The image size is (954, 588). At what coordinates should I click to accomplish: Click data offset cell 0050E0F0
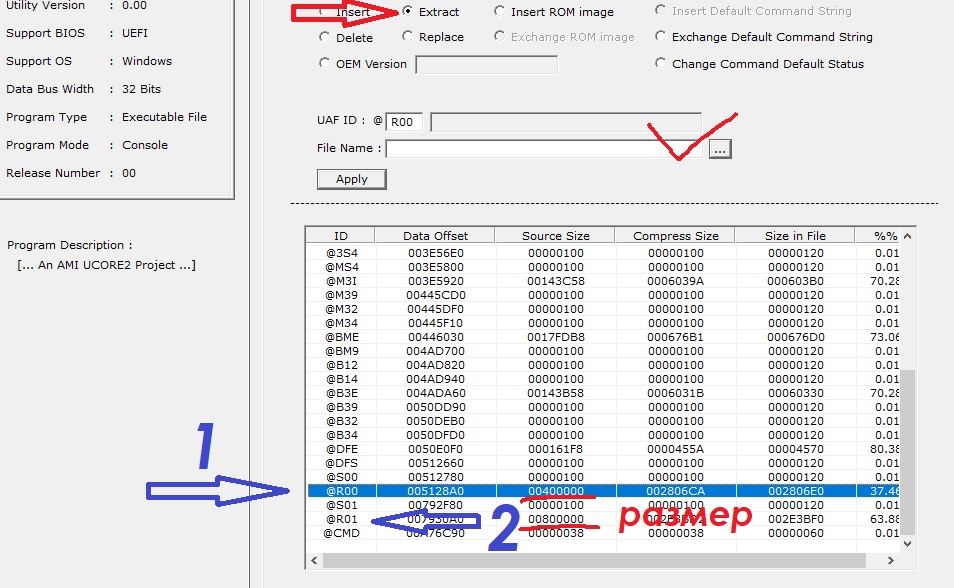436,449
